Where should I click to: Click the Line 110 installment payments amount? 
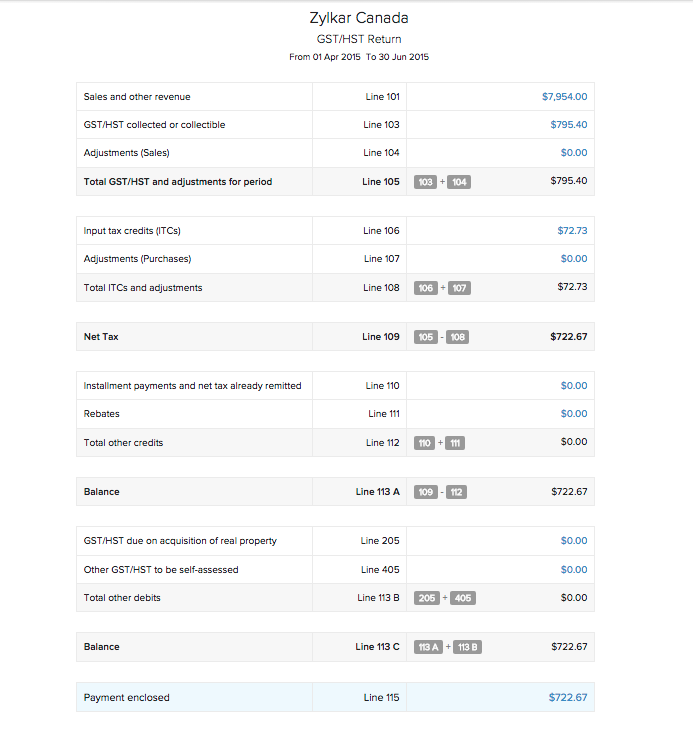click(x=574, y=386)
